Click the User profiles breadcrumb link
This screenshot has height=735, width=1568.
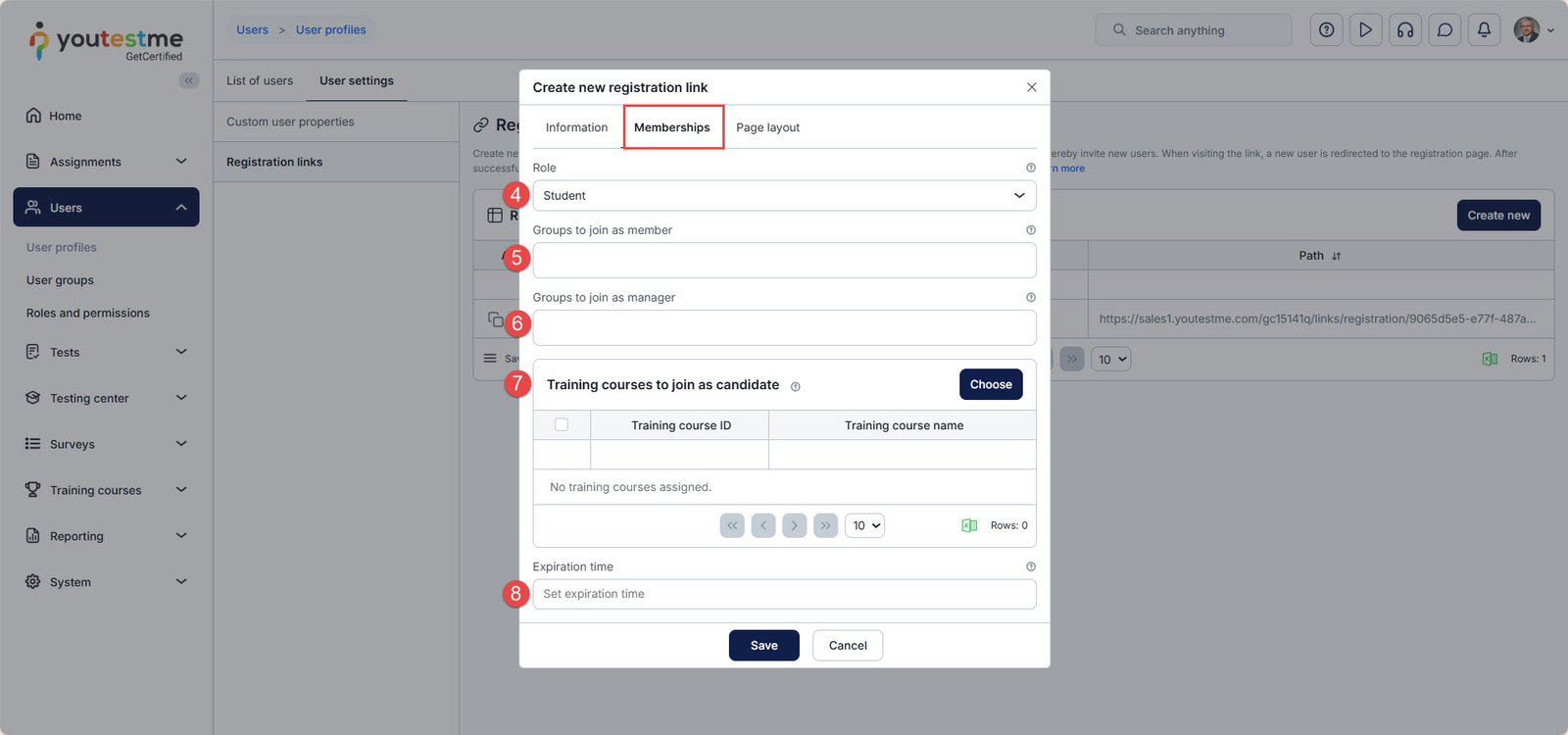coord(331,30)
